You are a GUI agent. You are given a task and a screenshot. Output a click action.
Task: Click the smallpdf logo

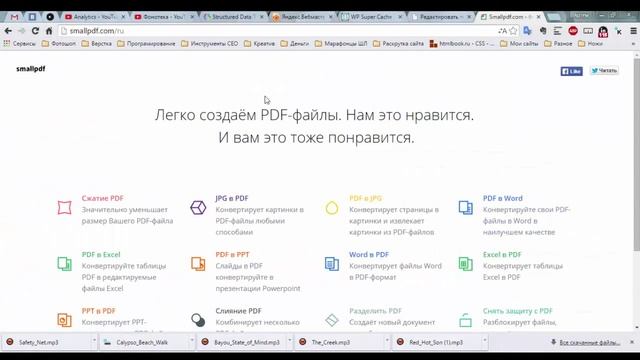point(31,69)
